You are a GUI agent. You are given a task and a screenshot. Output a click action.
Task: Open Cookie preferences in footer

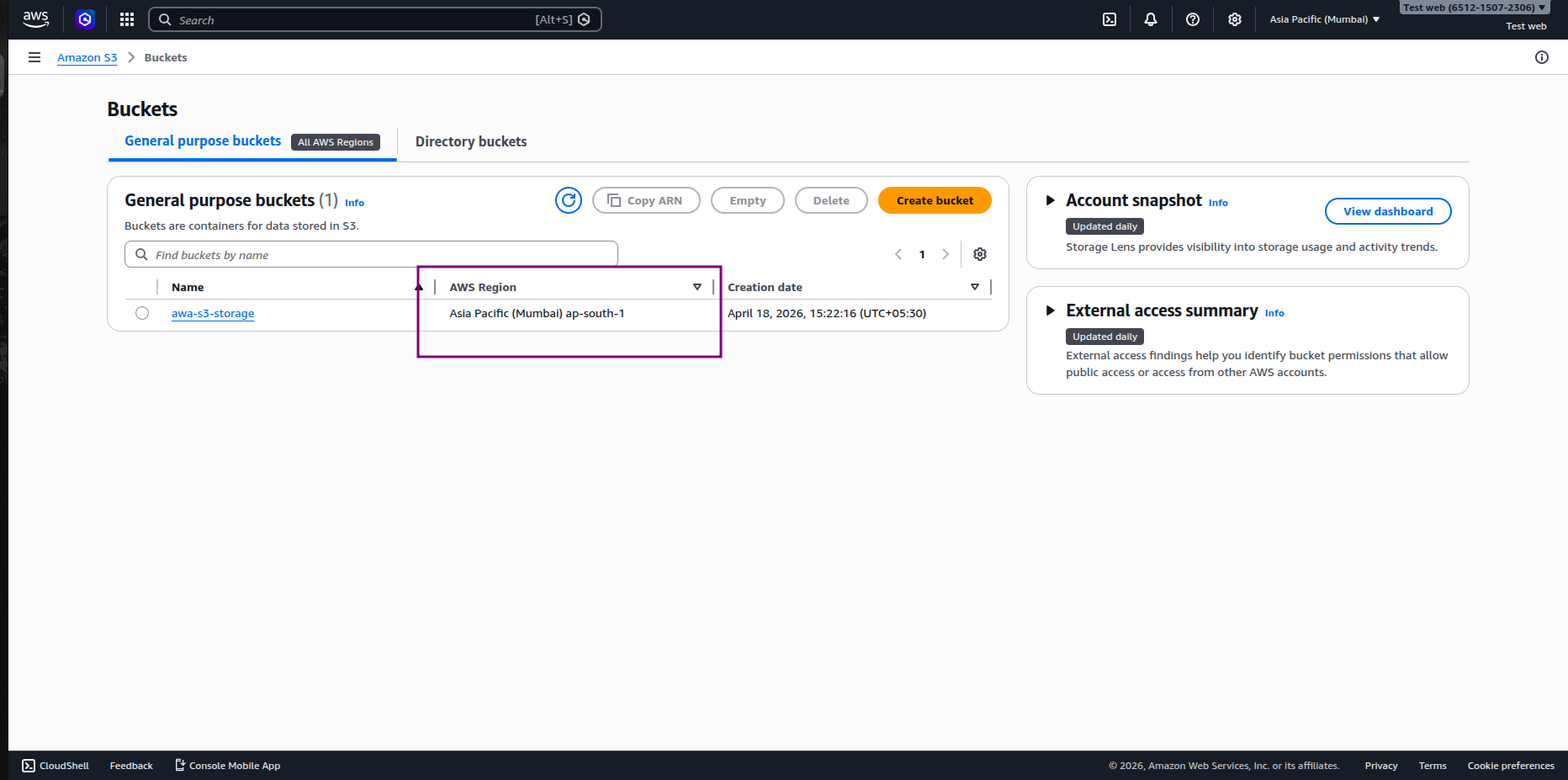tap(1511, 766)
